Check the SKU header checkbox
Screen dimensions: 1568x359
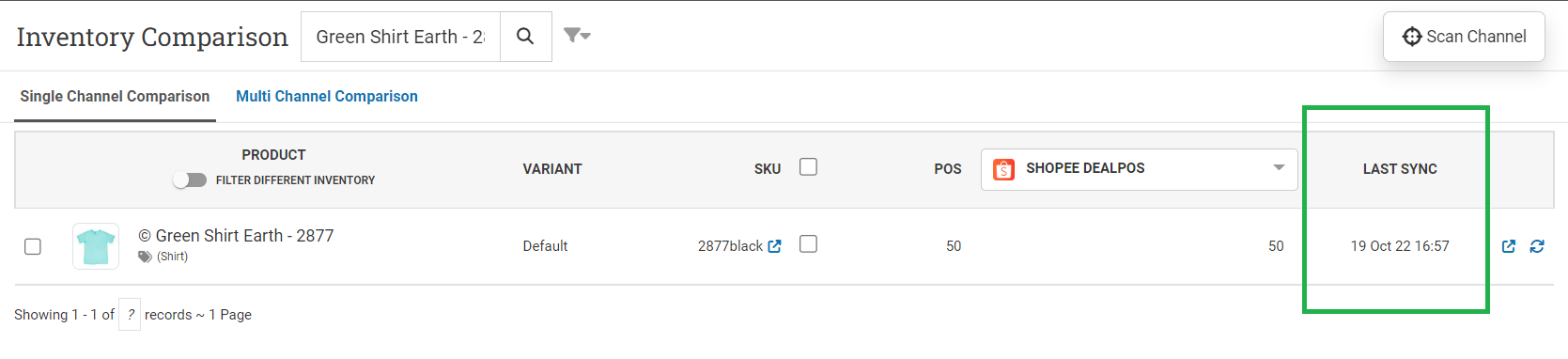coord(808,167)
